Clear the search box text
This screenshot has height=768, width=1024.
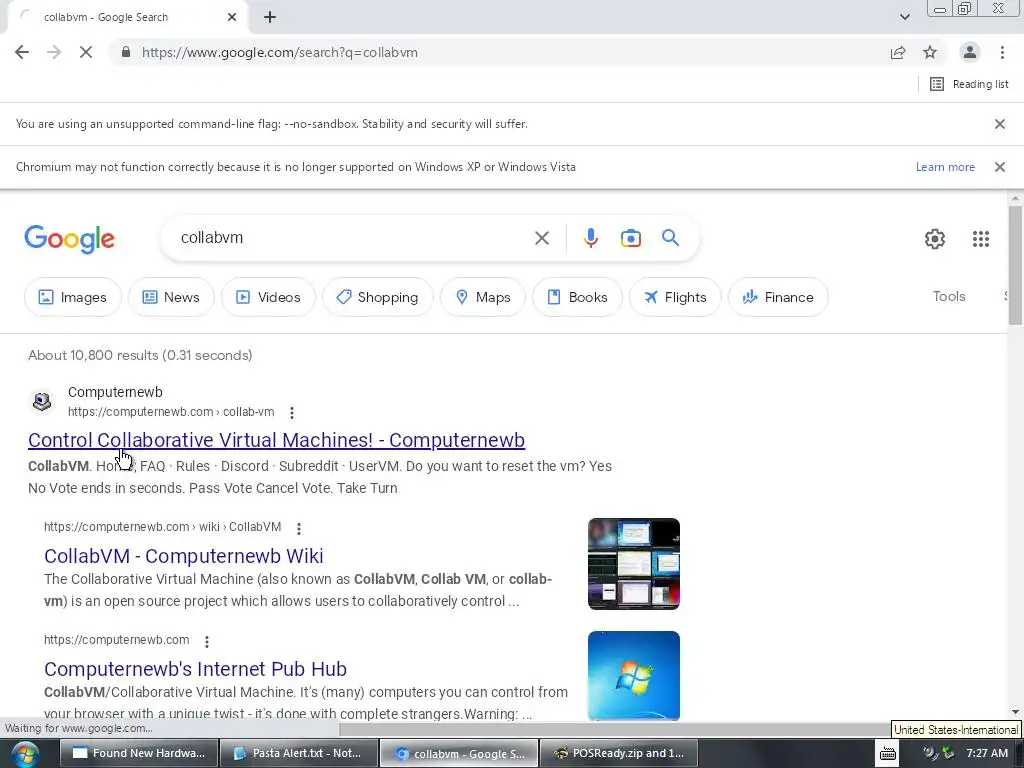coord(542,238)
